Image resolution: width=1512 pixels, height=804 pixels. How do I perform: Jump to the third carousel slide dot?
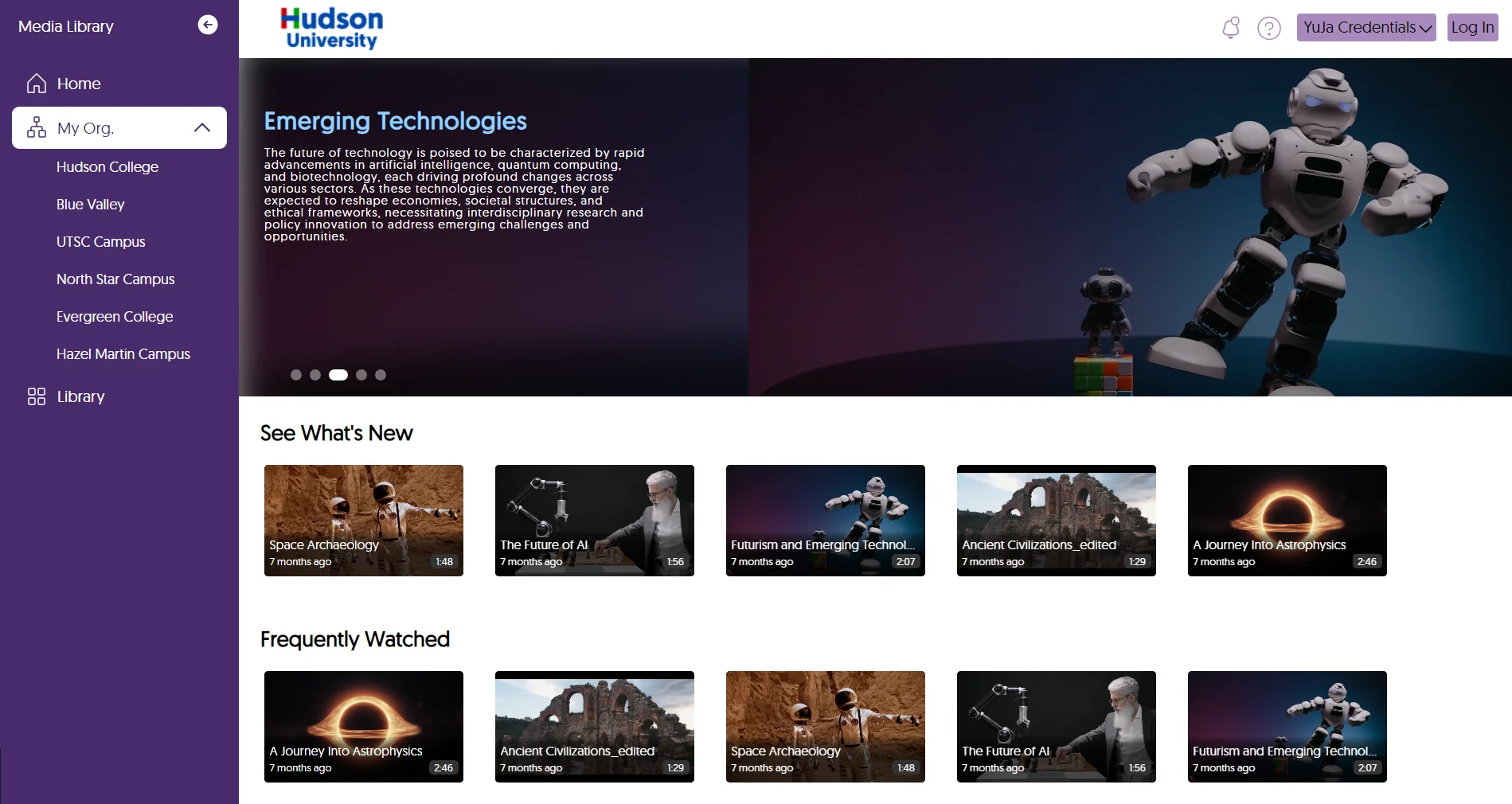tap(338, 374)
